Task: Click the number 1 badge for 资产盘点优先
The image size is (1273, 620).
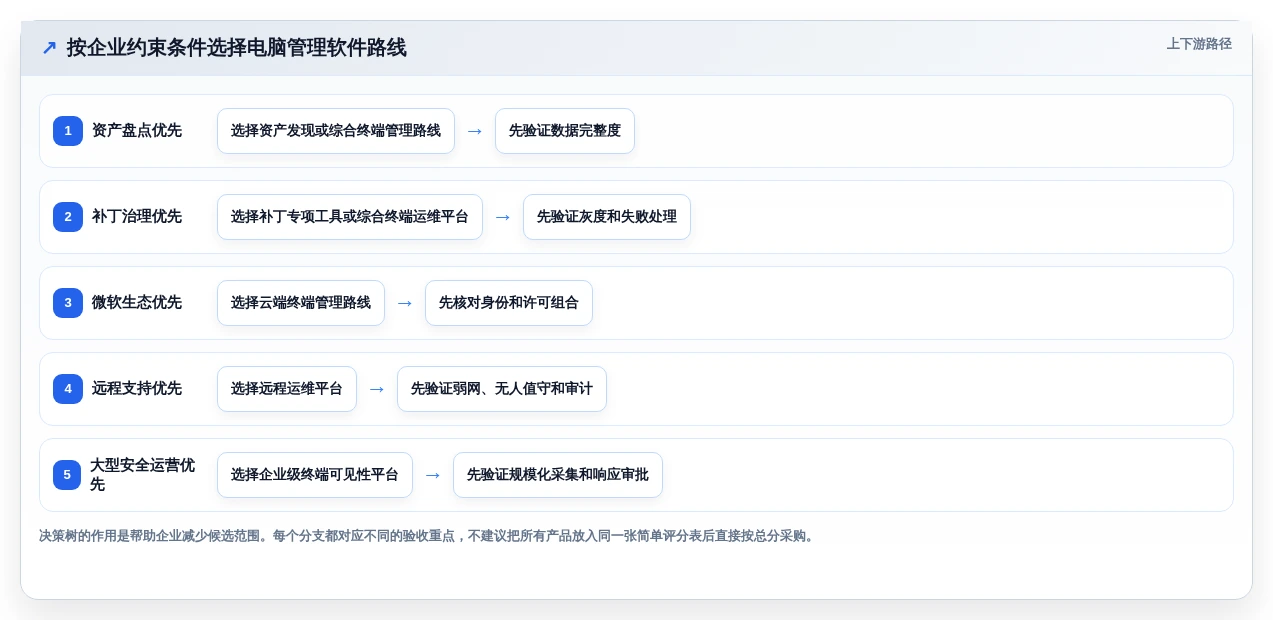Action: click(x=68, y=131)
